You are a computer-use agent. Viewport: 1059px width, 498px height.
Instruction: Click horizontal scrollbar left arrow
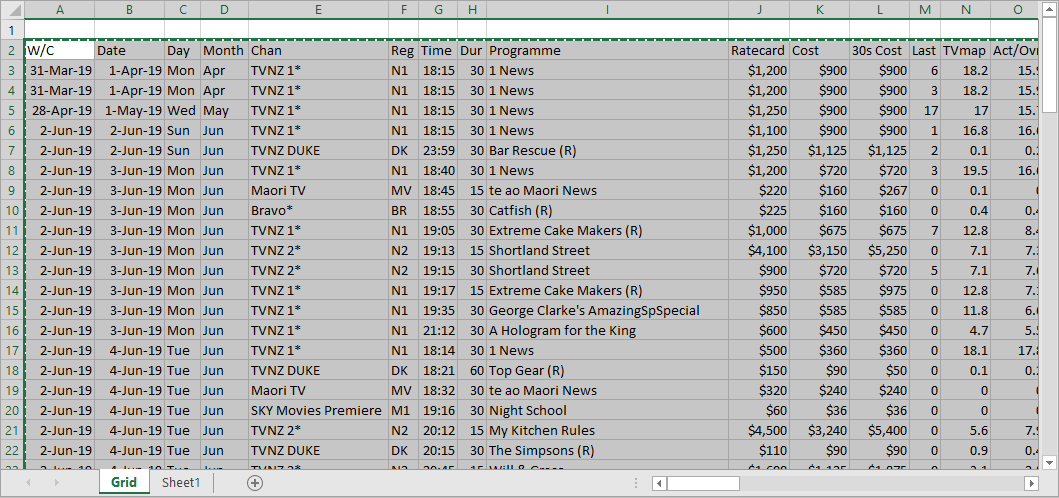pos(660,483)
